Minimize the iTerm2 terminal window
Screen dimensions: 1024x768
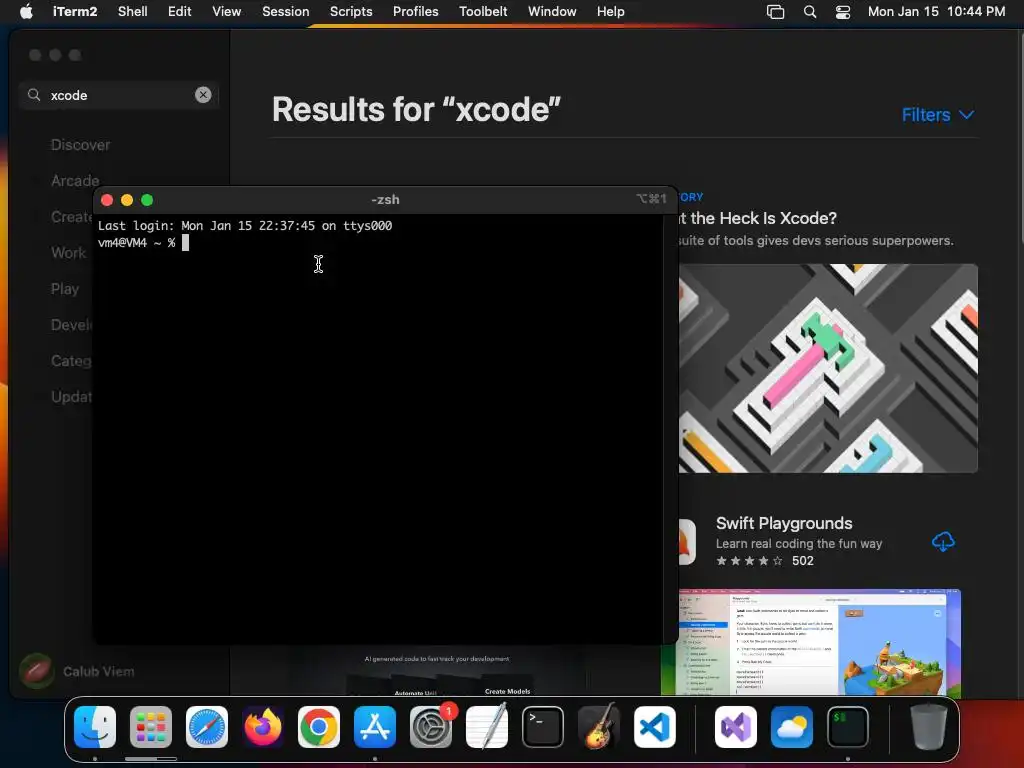coord(127,200)
